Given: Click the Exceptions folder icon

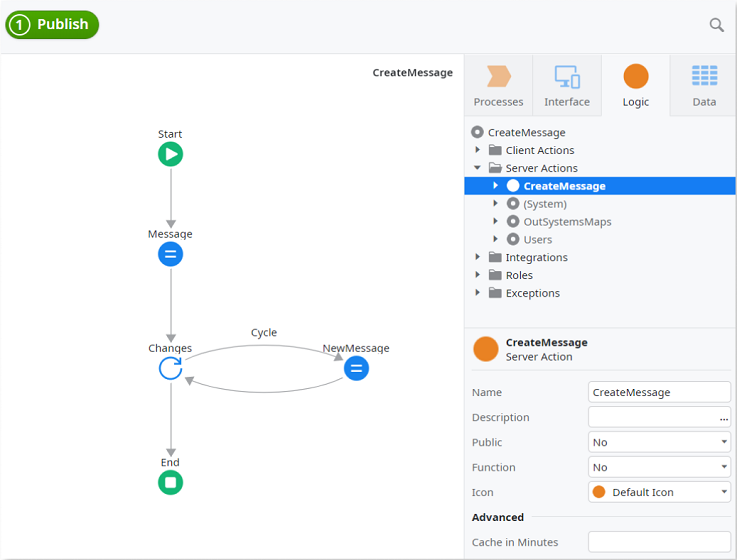Looking at the screenshot, I should (x=495, y=293).
